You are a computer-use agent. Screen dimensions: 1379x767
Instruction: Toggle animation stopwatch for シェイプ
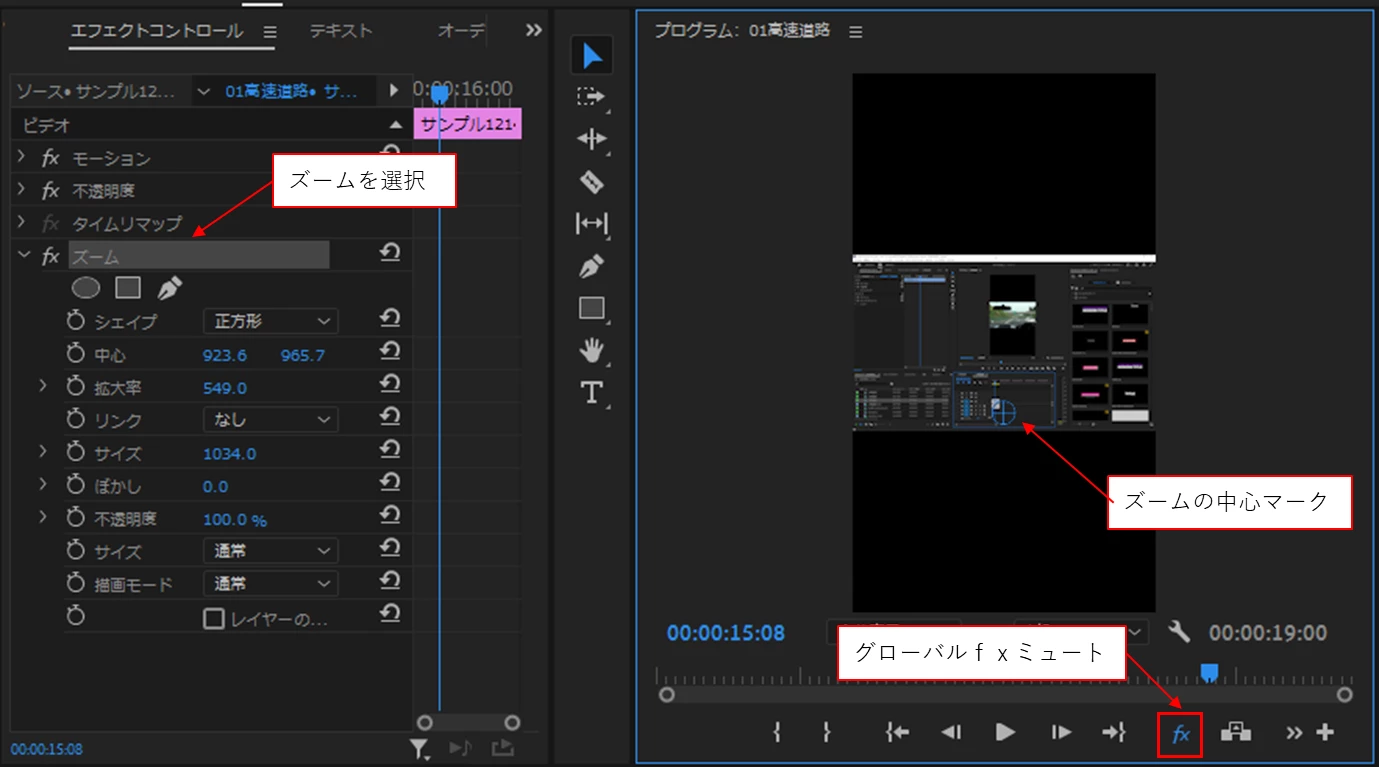76,321
